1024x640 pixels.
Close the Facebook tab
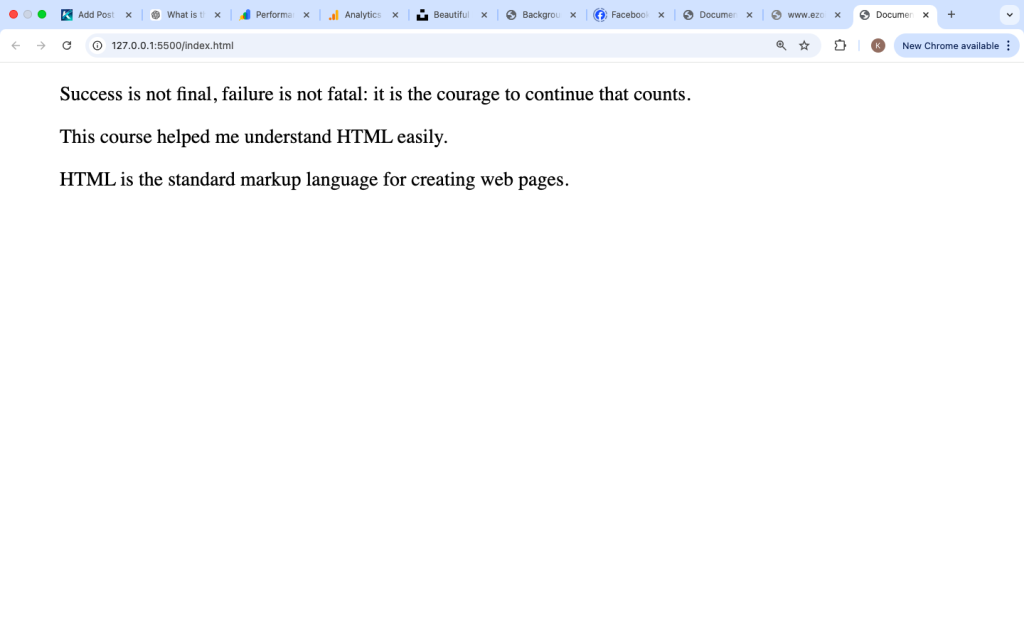point(661,14)
